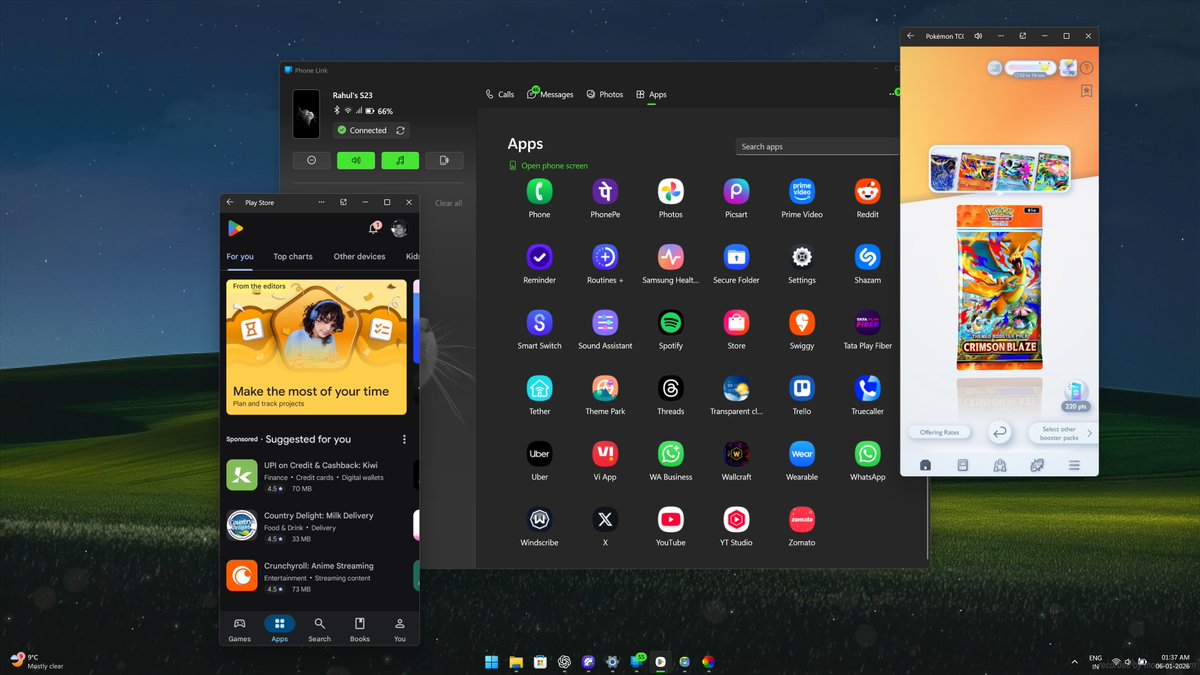Viewport: 1200px width, 675px height.
Task: Open Prime Video app icon
Action: coord(802,191)
